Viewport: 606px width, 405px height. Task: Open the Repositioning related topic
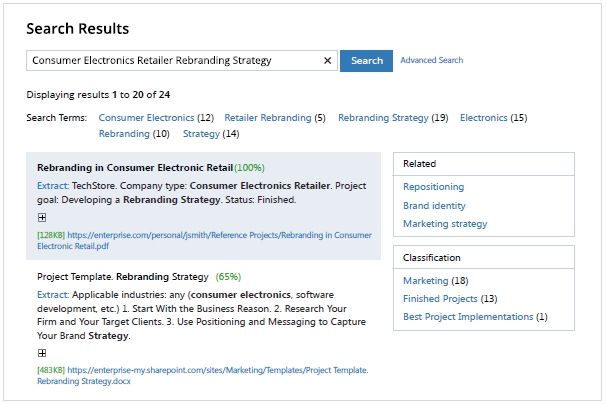point(433,187)
